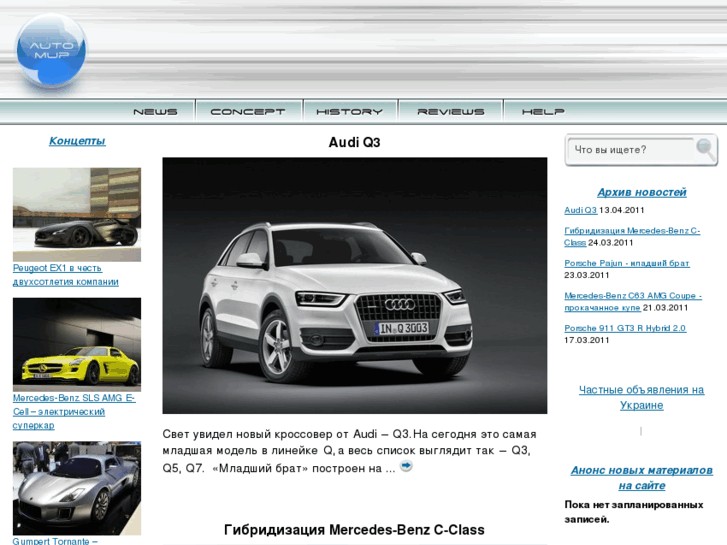Click the search magnifier icon

tap(705, 149)
